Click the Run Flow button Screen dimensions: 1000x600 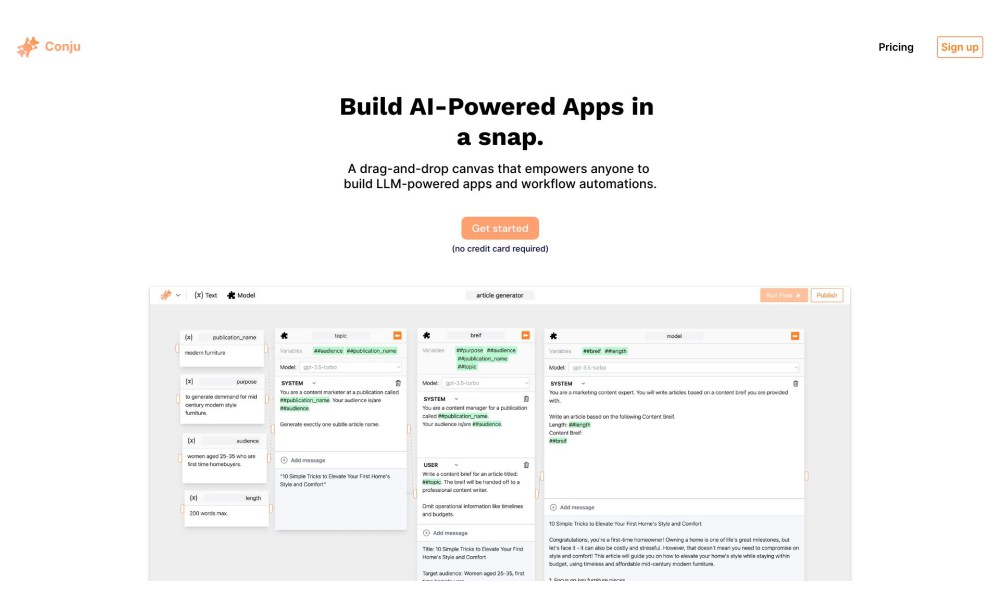(783, 295)
